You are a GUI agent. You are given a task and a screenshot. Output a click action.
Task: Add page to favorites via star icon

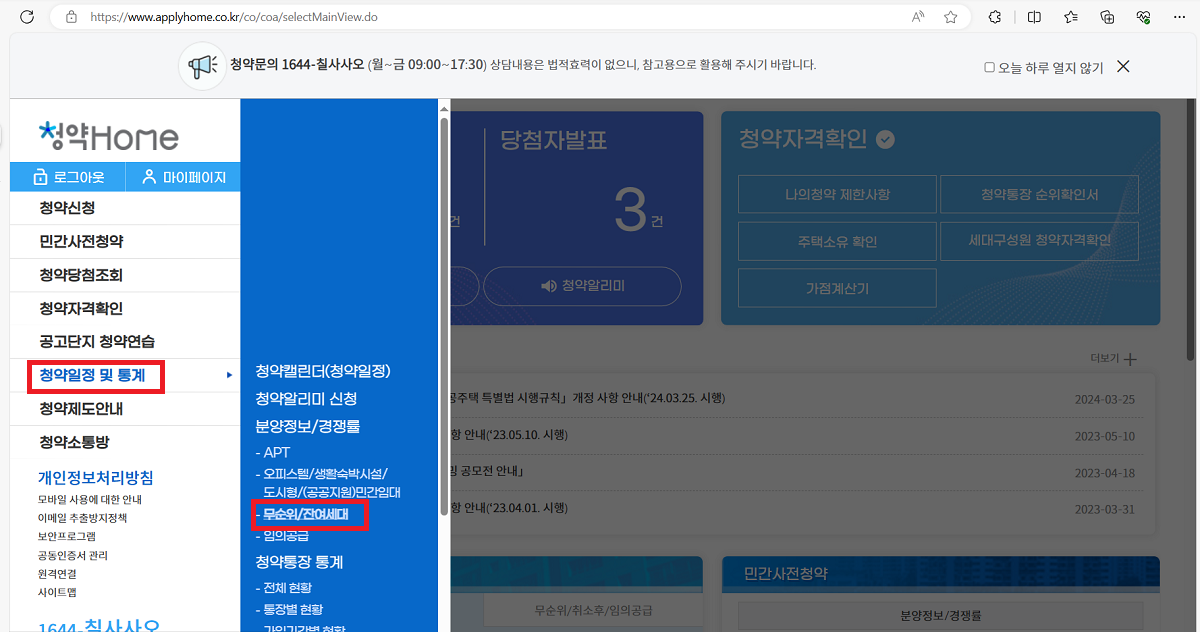[950, 16]
